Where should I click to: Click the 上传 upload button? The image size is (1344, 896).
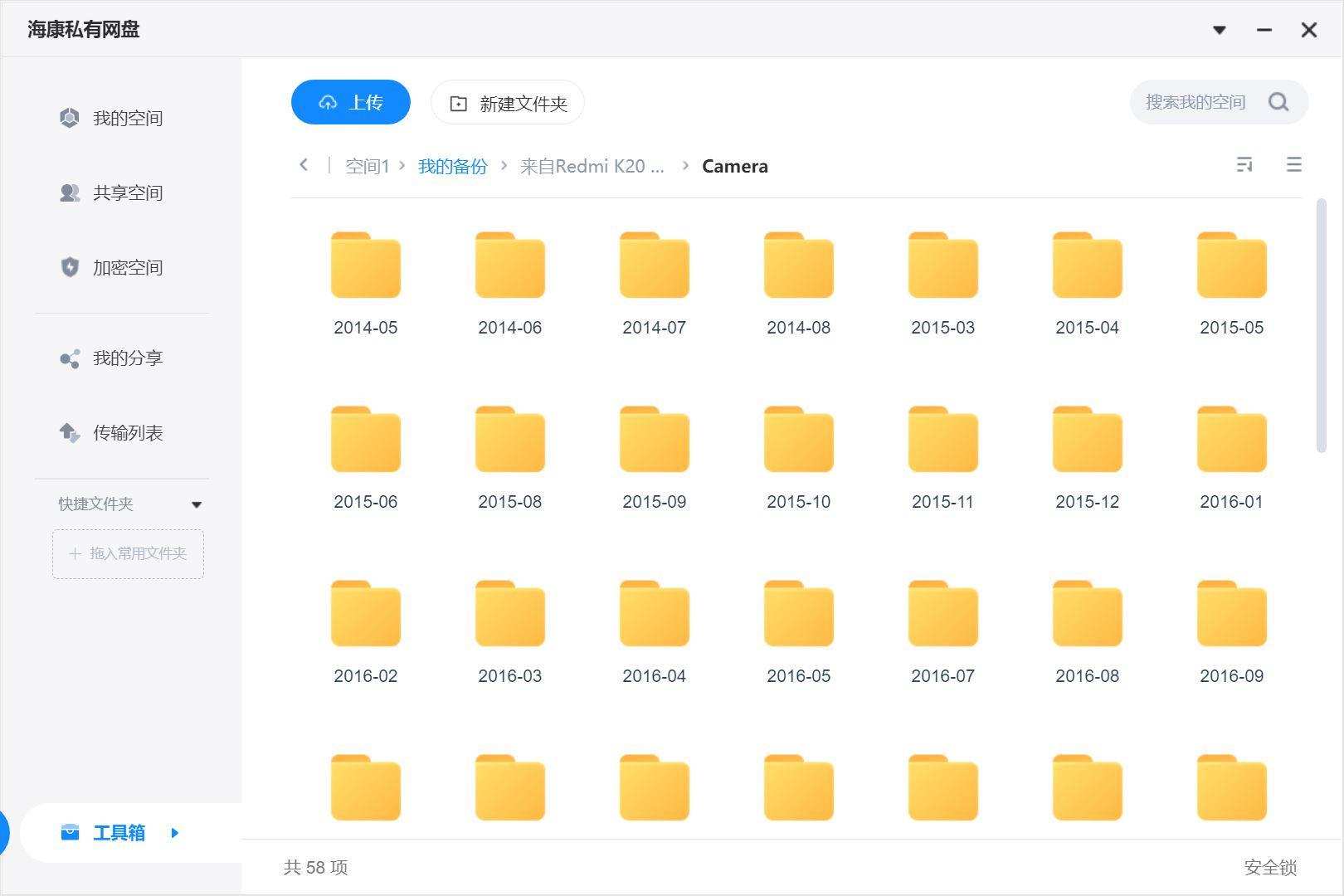[x=350, y=101]
